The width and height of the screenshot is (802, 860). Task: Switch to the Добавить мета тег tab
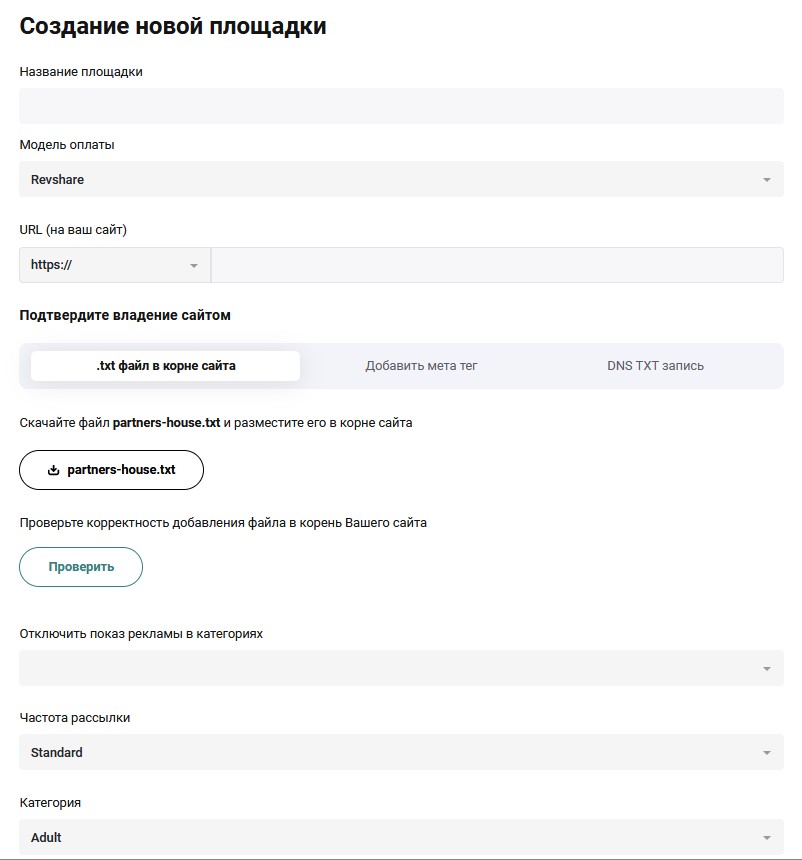(x=421, y=366)
